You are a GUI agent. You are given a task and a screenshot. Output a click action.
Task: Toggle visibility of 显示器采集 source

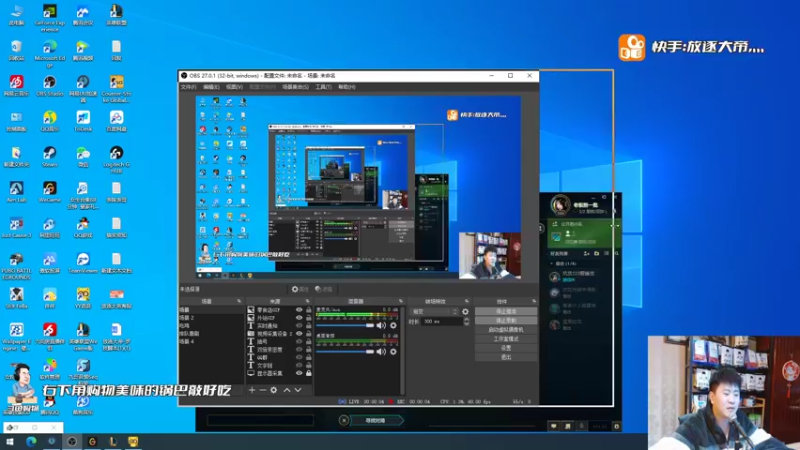[299, 373]
